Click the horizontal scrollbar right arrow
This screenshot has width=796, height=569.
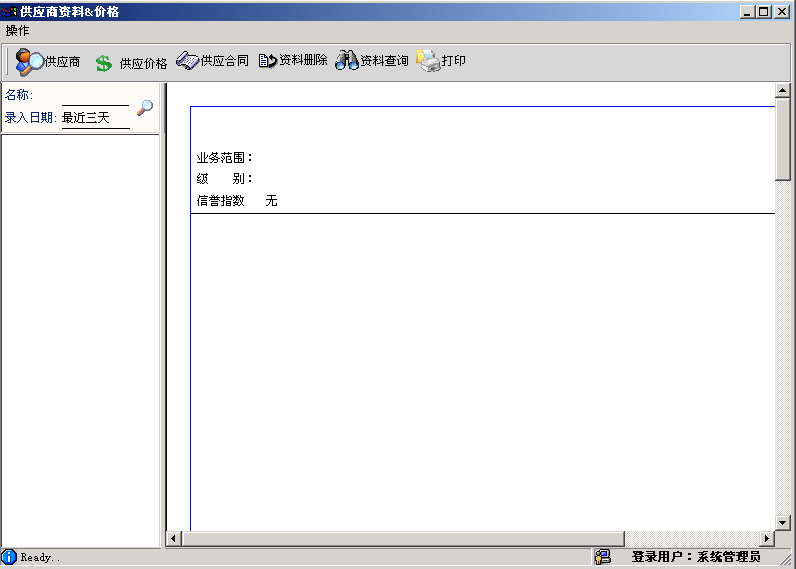[x=767, y=538]
